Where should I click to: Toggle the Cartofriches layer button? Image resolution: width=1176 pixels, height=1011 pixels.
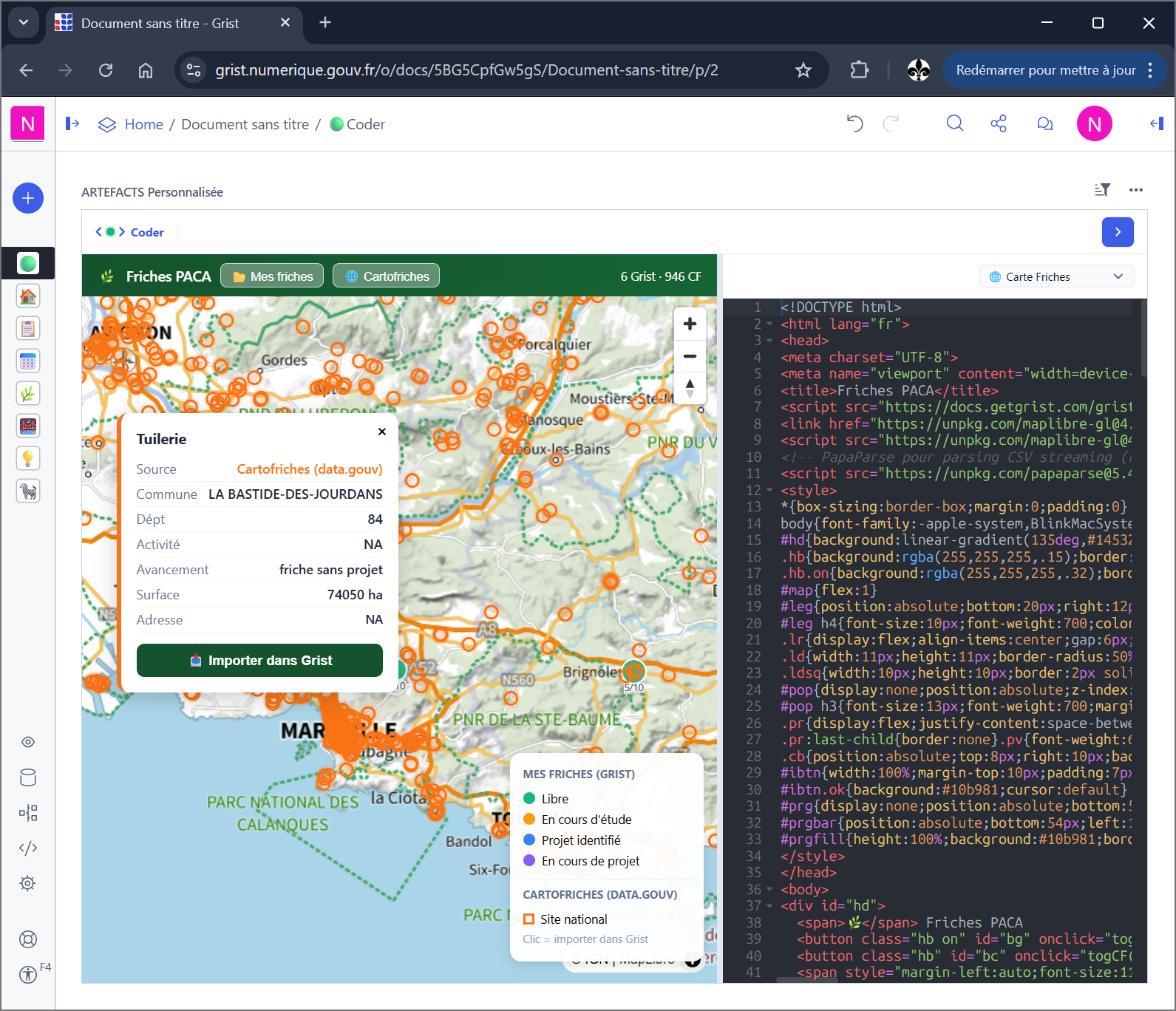click(x=386, y=276)
